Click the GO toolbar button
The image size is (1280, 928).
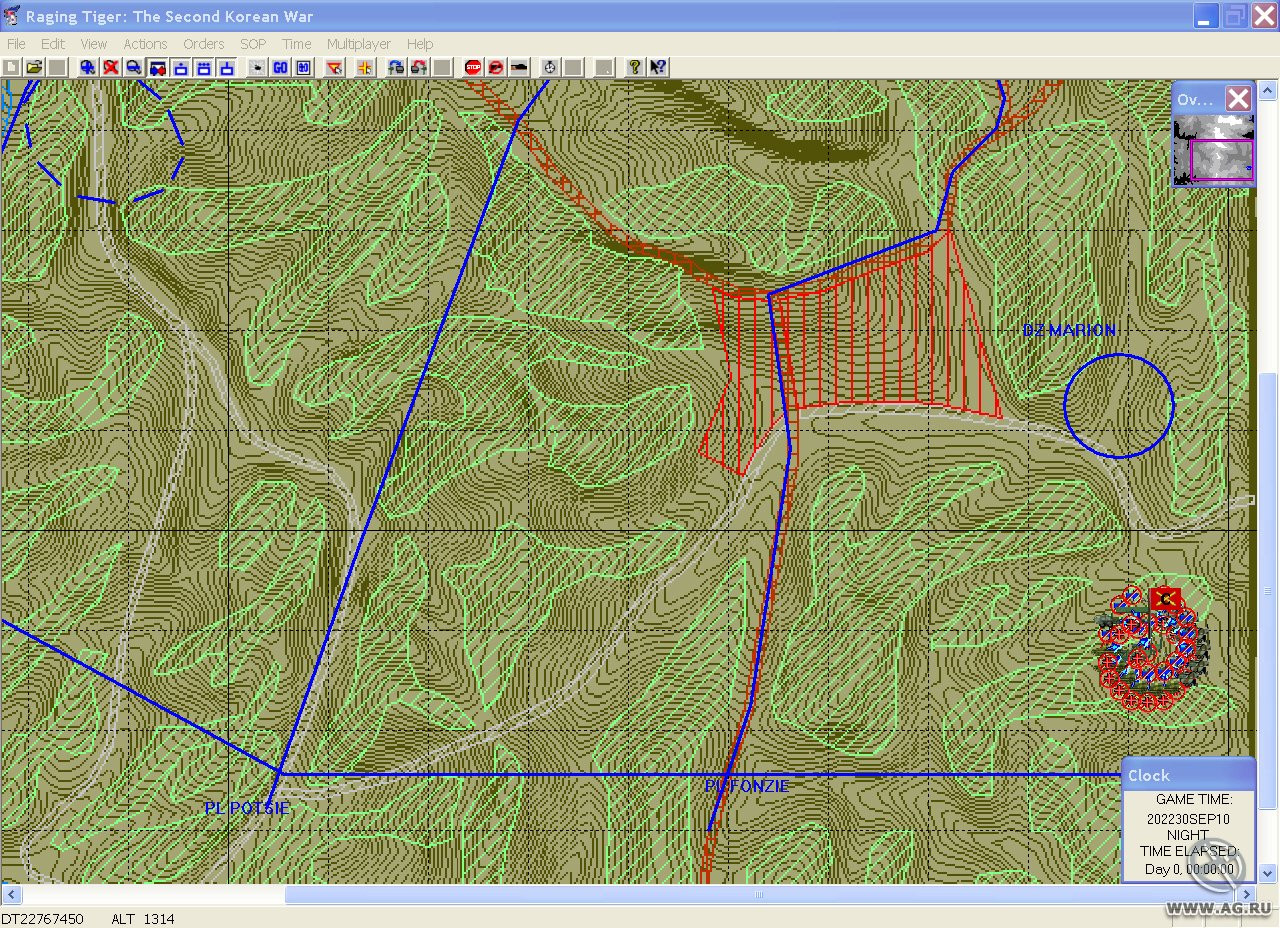pos(280,67)
